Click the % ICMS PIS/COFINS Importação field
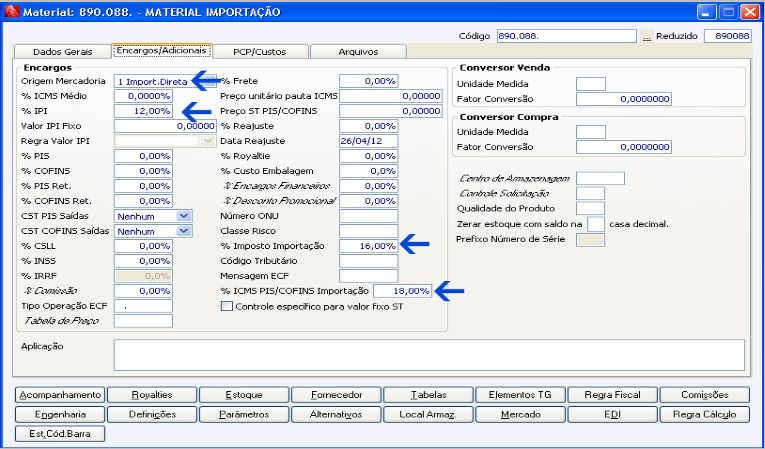The image size is (765, 449). click(403, 291)
